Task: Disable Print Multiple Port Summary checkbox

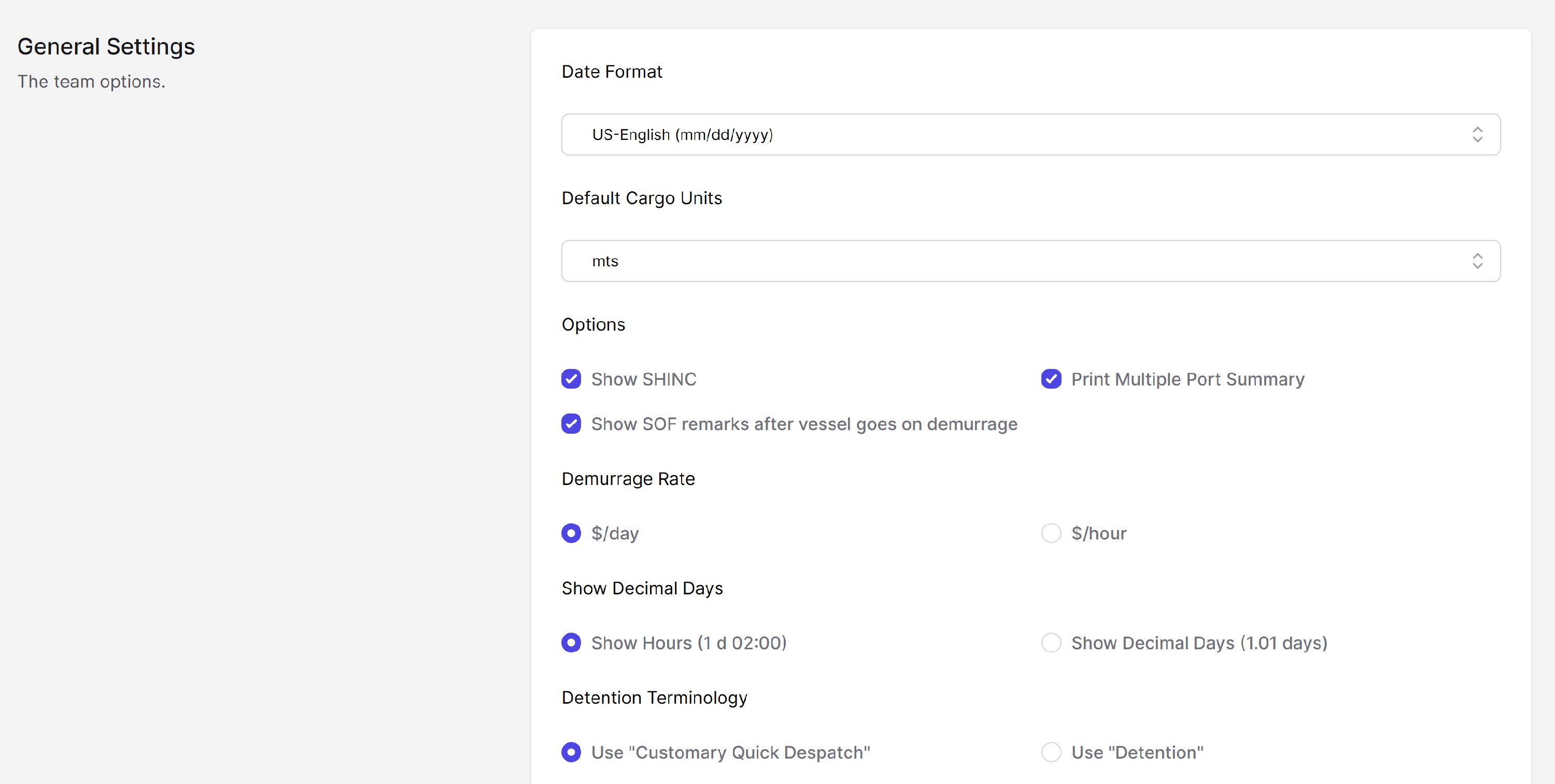Action: 1050,379
